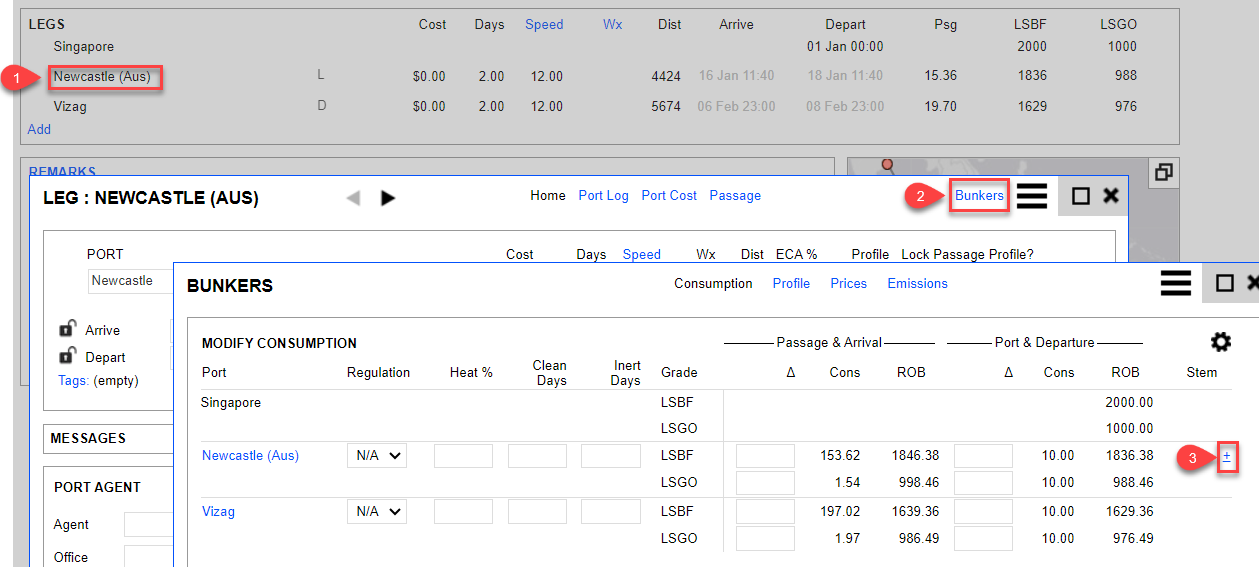
Task: Go to previous leg using left arrow
Action: pos(353,198)
